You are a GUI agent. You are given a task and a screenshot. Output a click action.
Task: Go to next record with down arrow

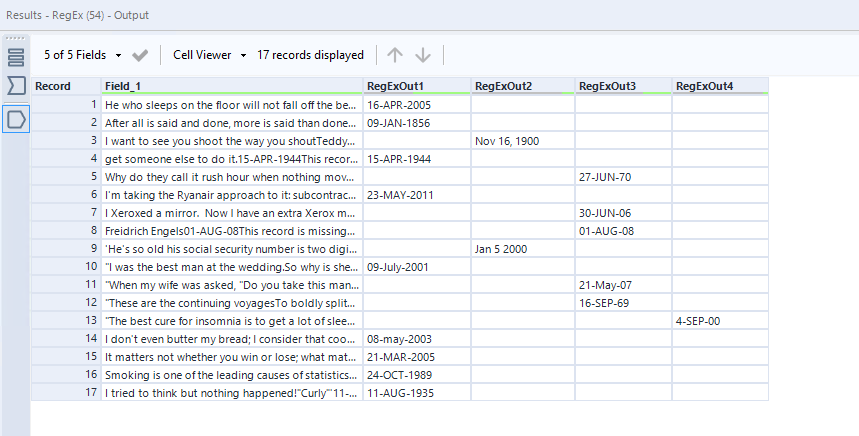pyautogui.click(x=423, y=55)
